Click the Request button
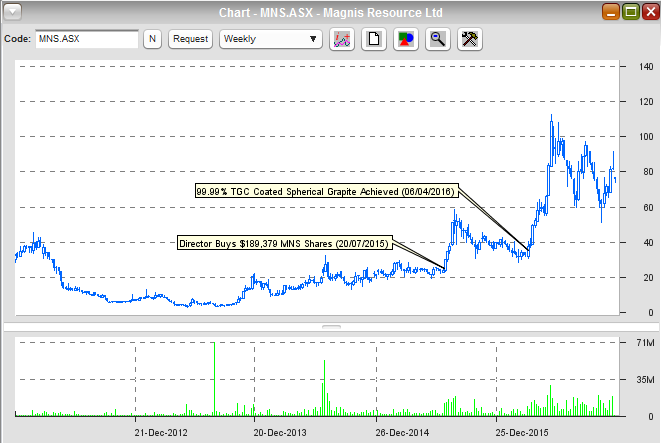Screen dimensions: 661x443 point(191,39)
